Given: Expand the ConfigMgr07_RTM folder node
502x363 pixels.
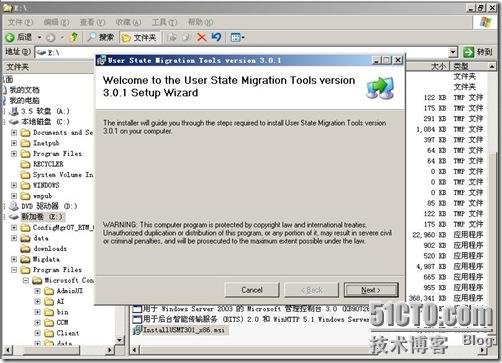Looking at the screenshot, I should tap(14, 228).
